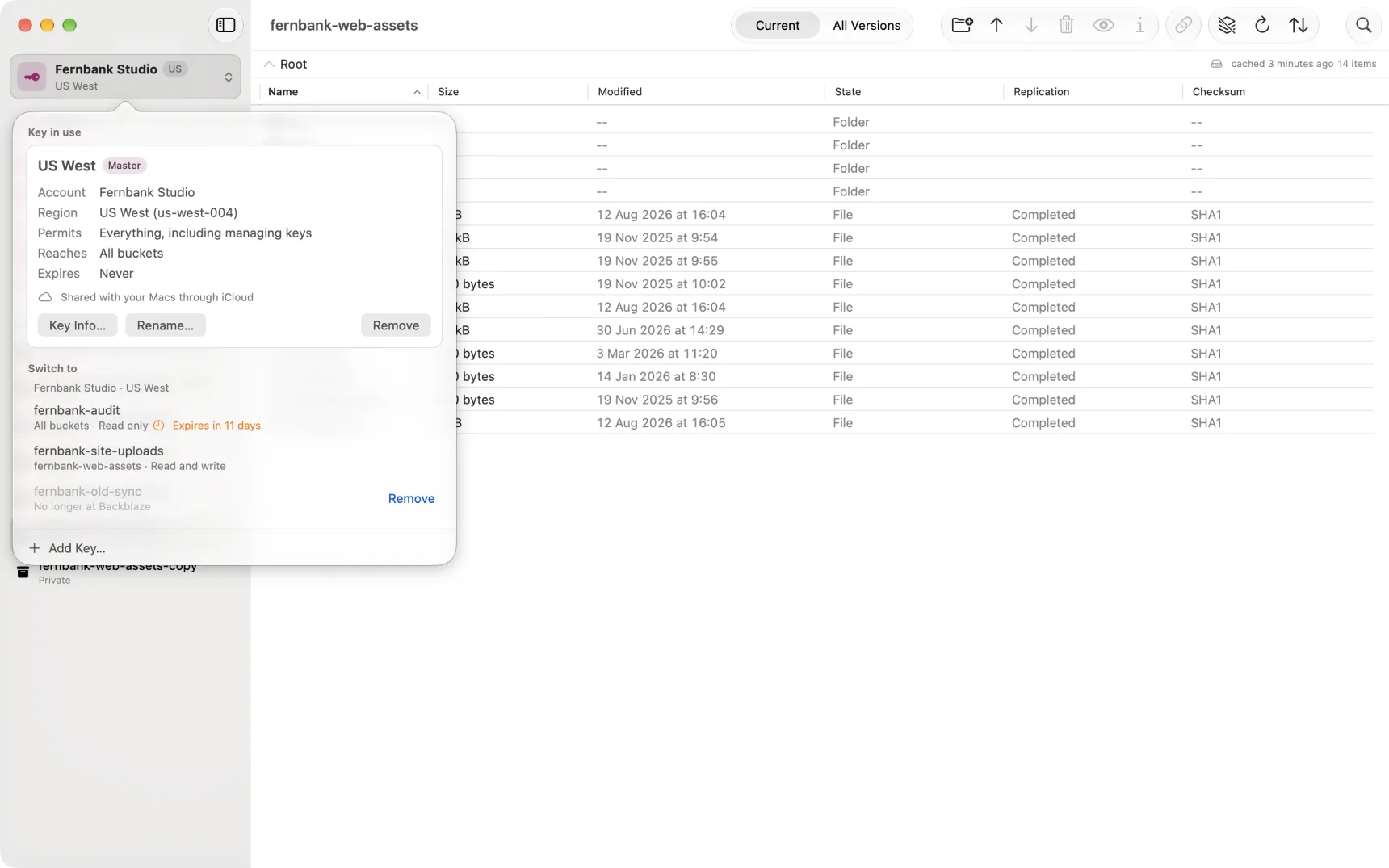Viewport: 1389px width, 868px height.
Task: Click the new folder toolbar icon
Action: (962, 25)
